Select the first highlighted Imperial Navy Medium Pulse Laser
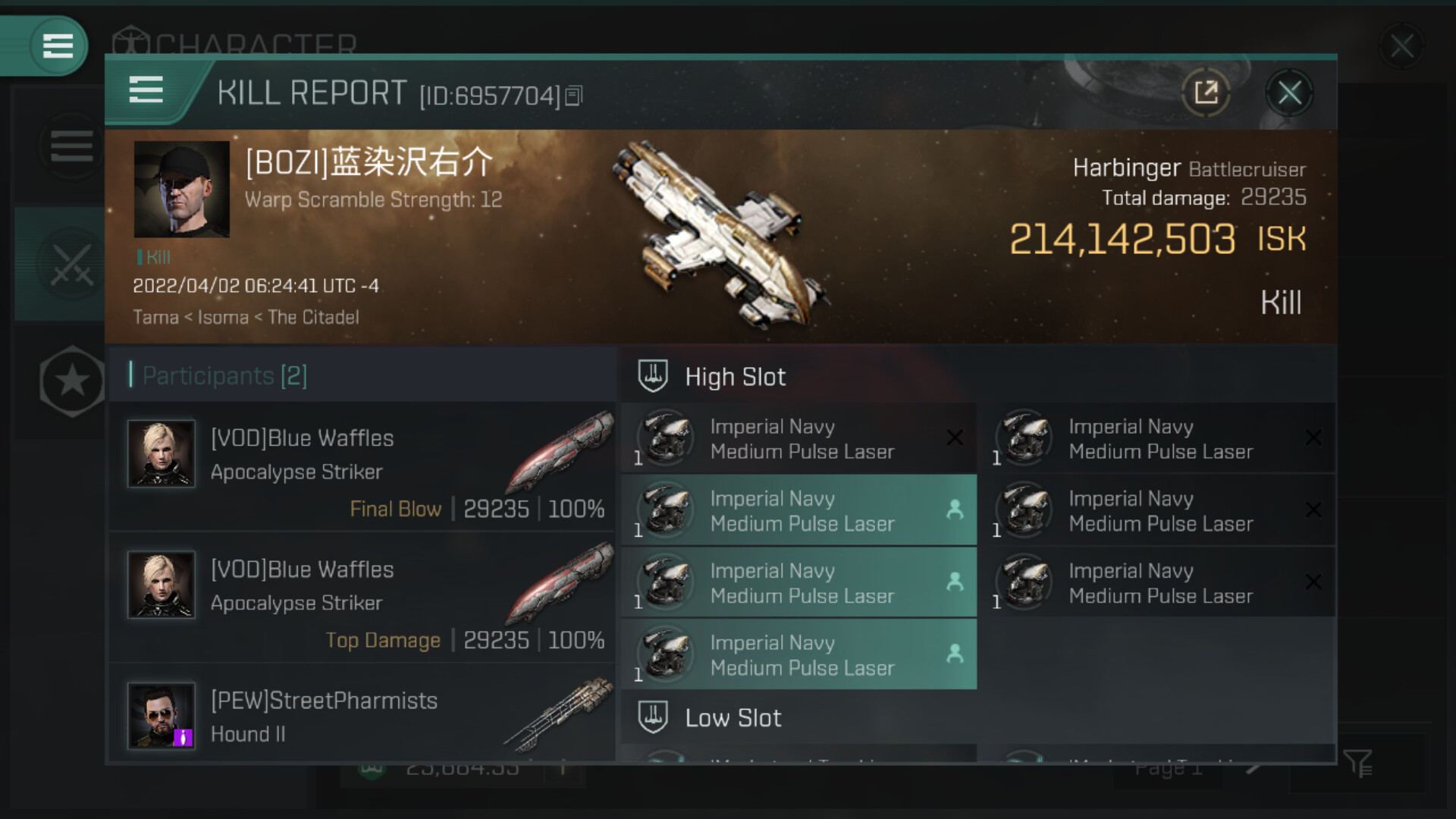Image resolution: width=1456 pixels, height=819 pixels. (799, 510)
